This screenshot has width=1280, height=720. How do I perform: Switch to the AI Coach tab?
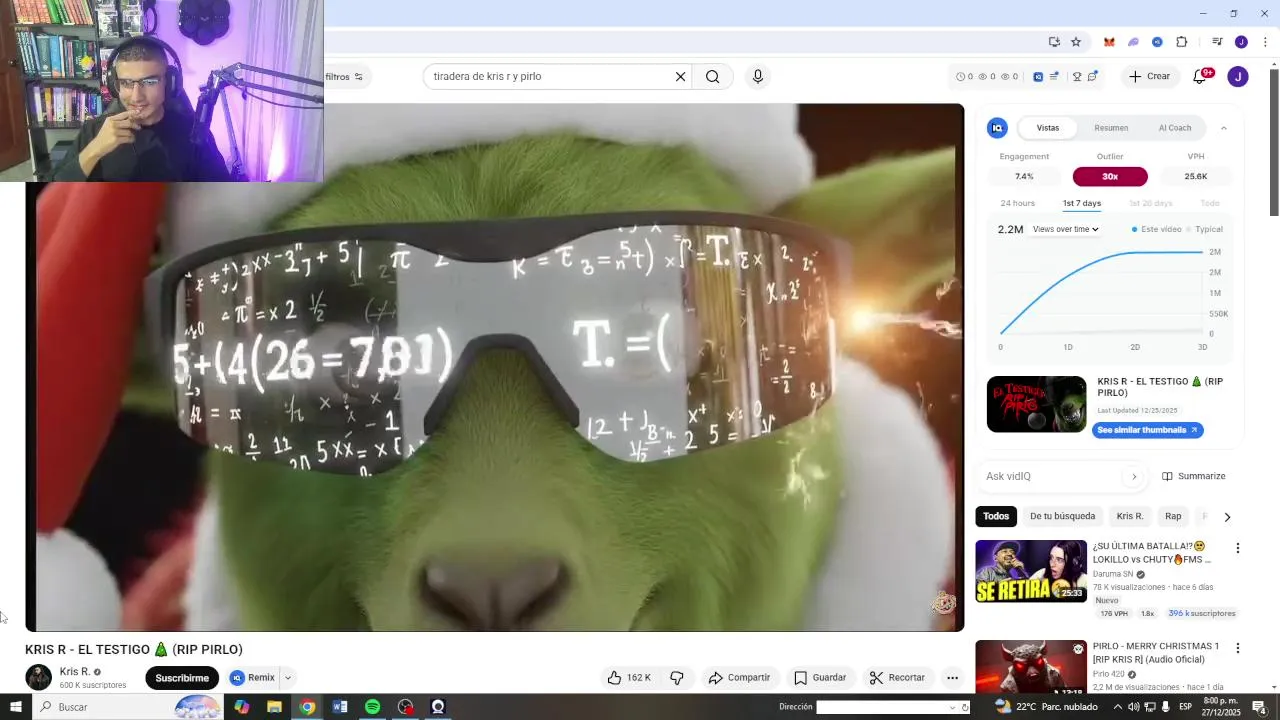click(x=1175, y=128)
